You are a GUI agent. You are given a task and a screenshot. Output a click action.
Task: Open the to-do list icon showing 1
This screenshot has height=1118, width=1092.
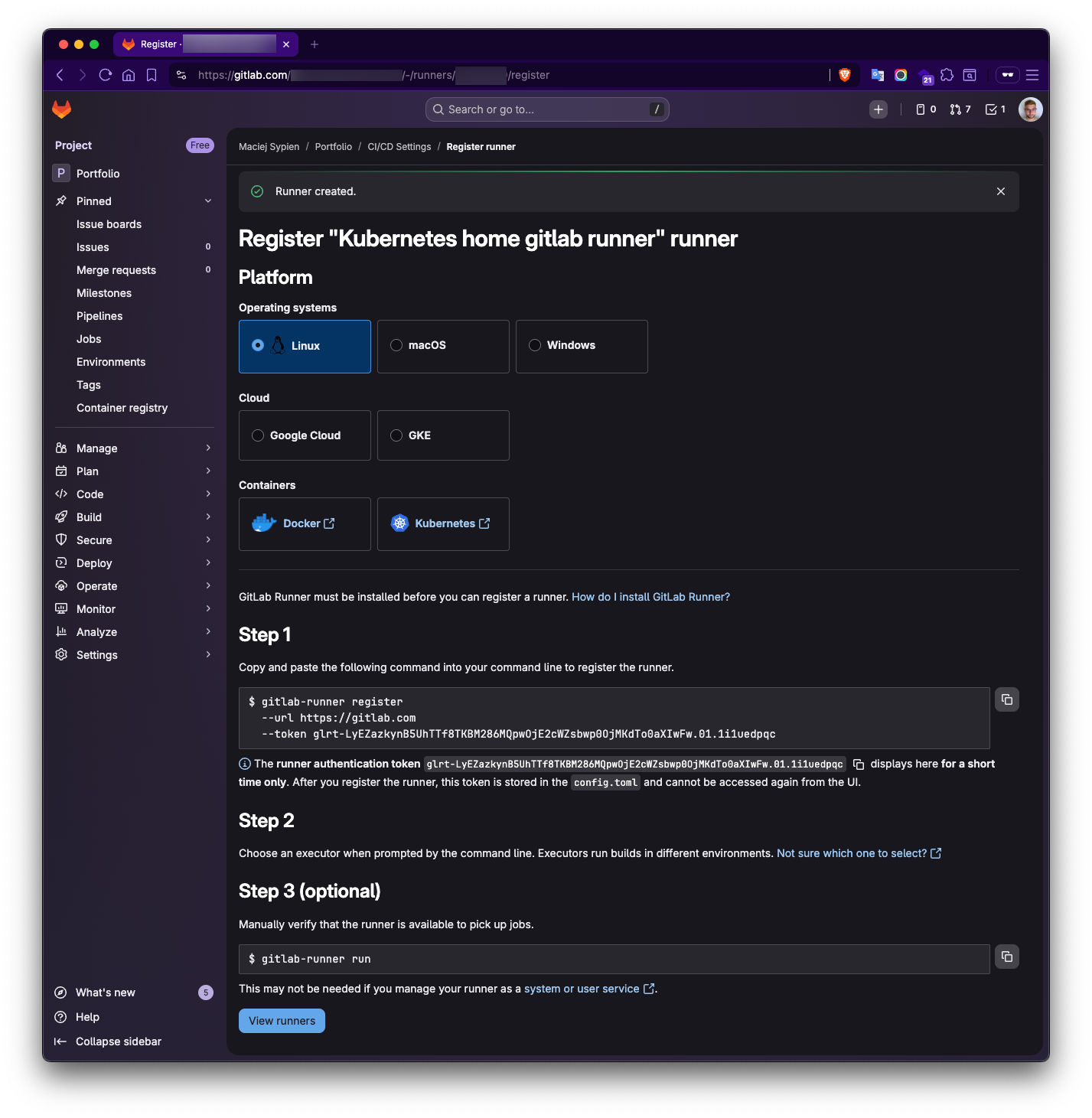[995, 109]
